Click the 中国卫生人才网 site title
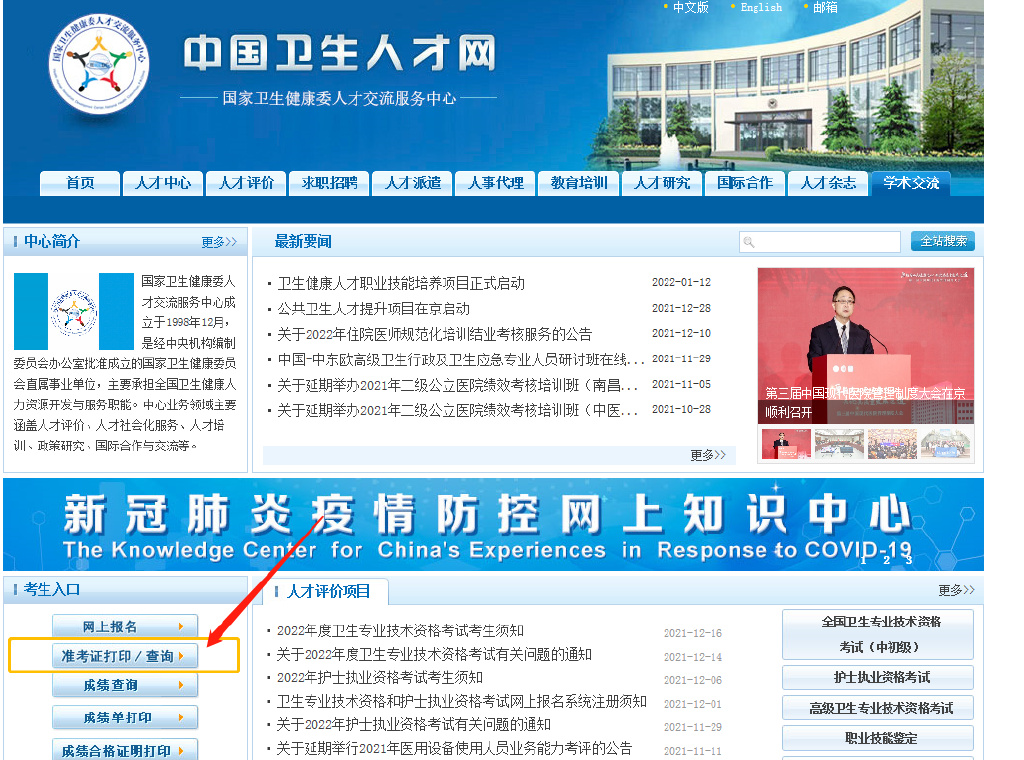Image resolution: width=1024 pixels, height=760 pixels. [339, 54]
